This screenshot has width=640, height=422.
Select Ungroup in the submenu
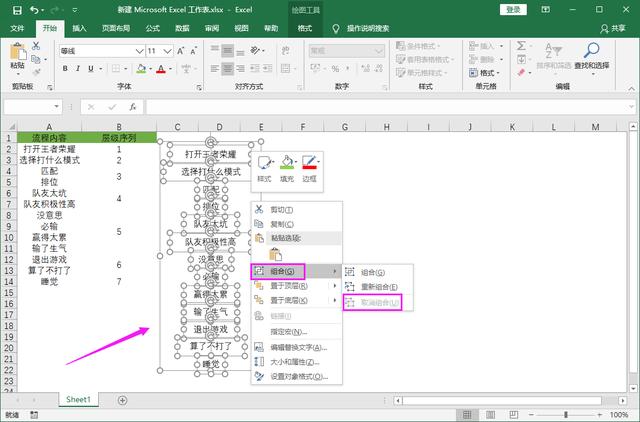click(378, 303)
